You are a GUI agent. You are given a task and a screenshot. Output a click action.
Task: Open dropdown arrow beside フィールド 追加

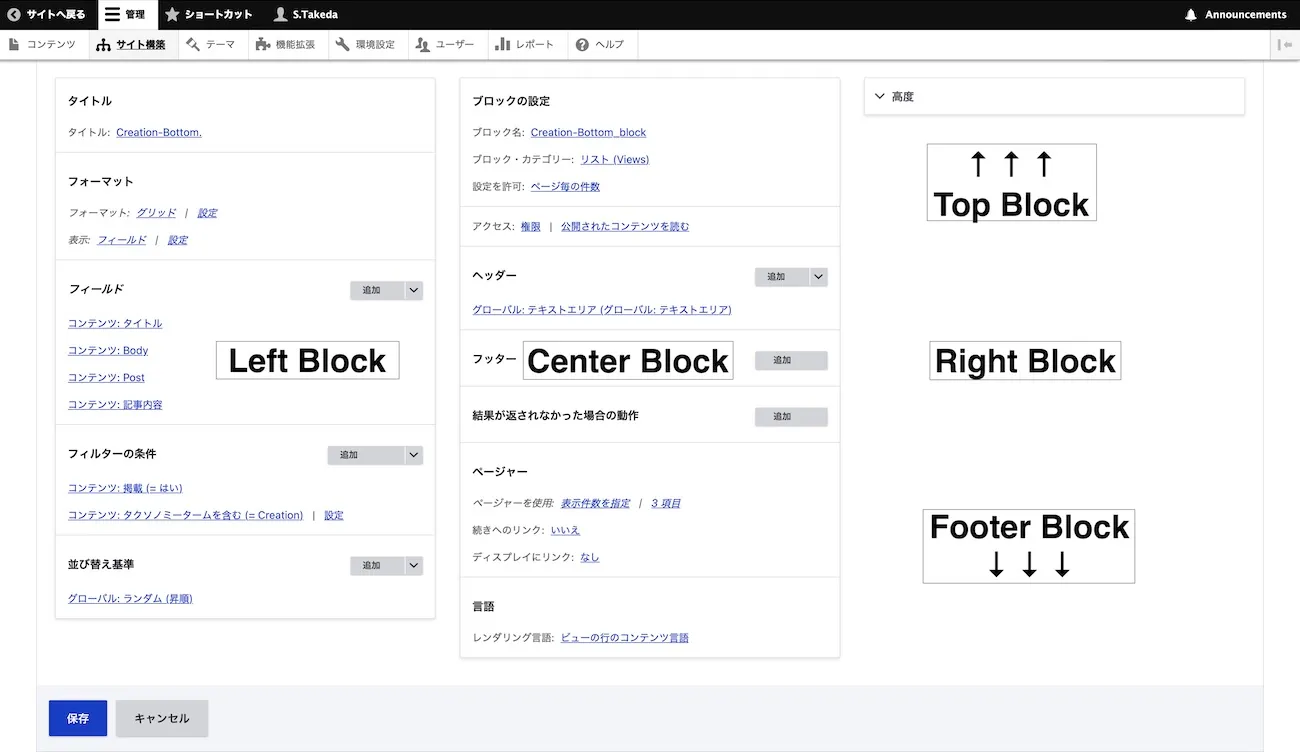414,290
